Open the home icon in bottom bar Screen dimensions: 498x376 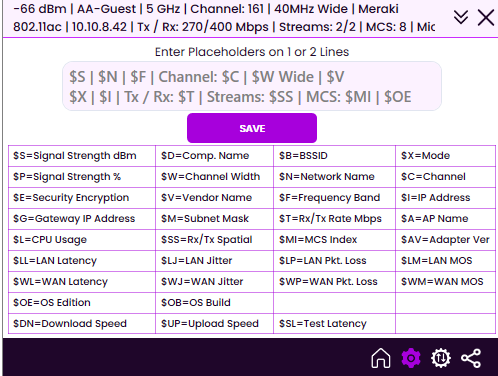tap(381, 358)
